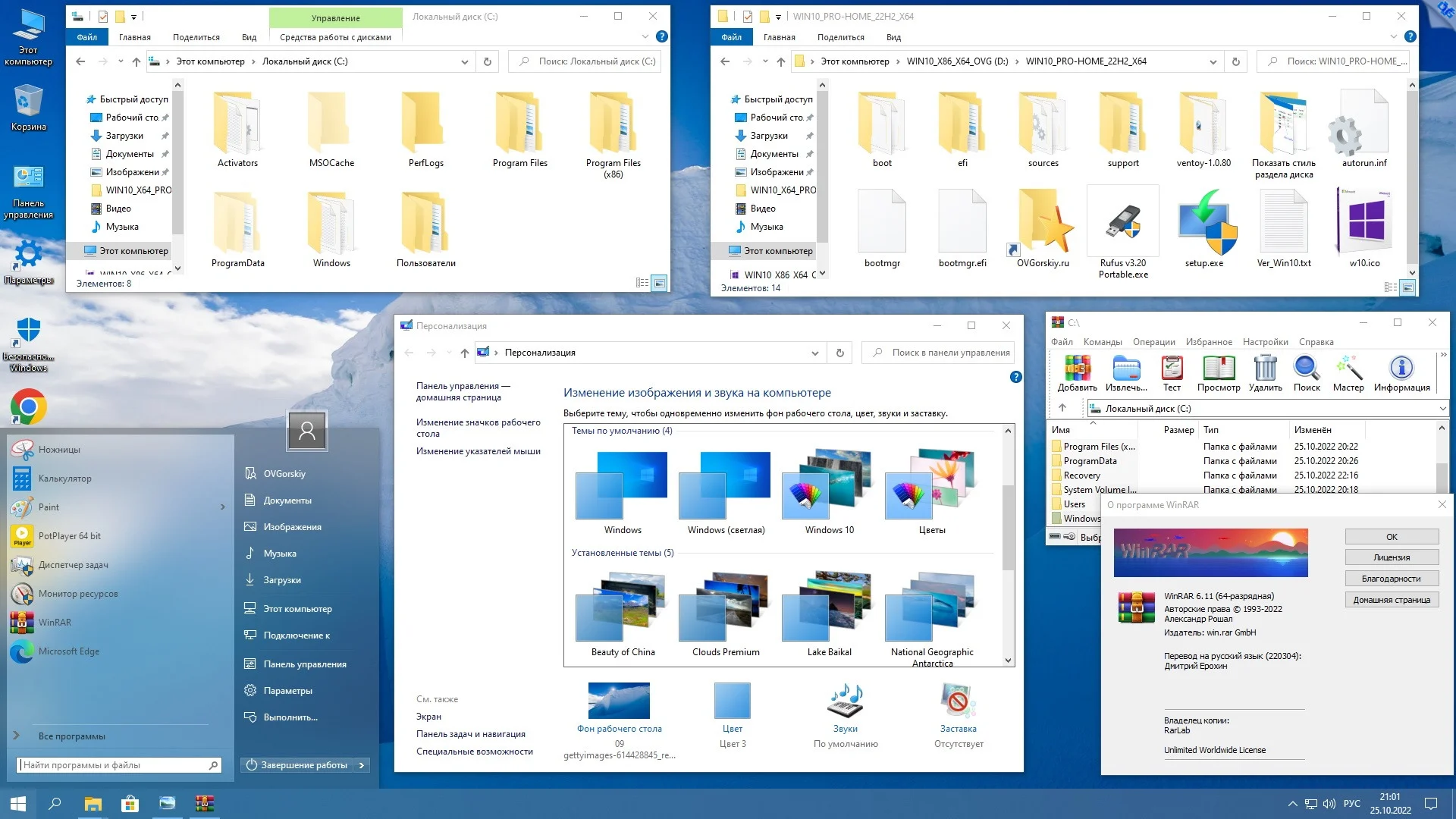Click the Лицензия button in WinRAR dialog
Image resolution: width=1456 pixels, height=819 pixels.
[x=1392, y=557]
